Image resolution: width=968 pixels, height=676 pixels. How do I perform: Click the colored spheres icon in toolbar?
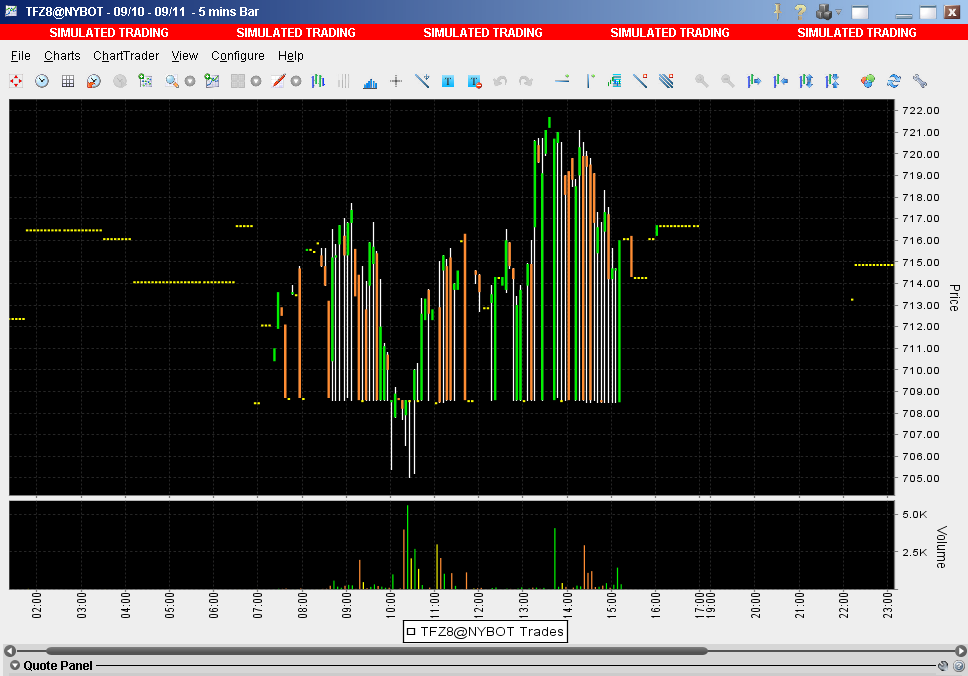(868, 81)
